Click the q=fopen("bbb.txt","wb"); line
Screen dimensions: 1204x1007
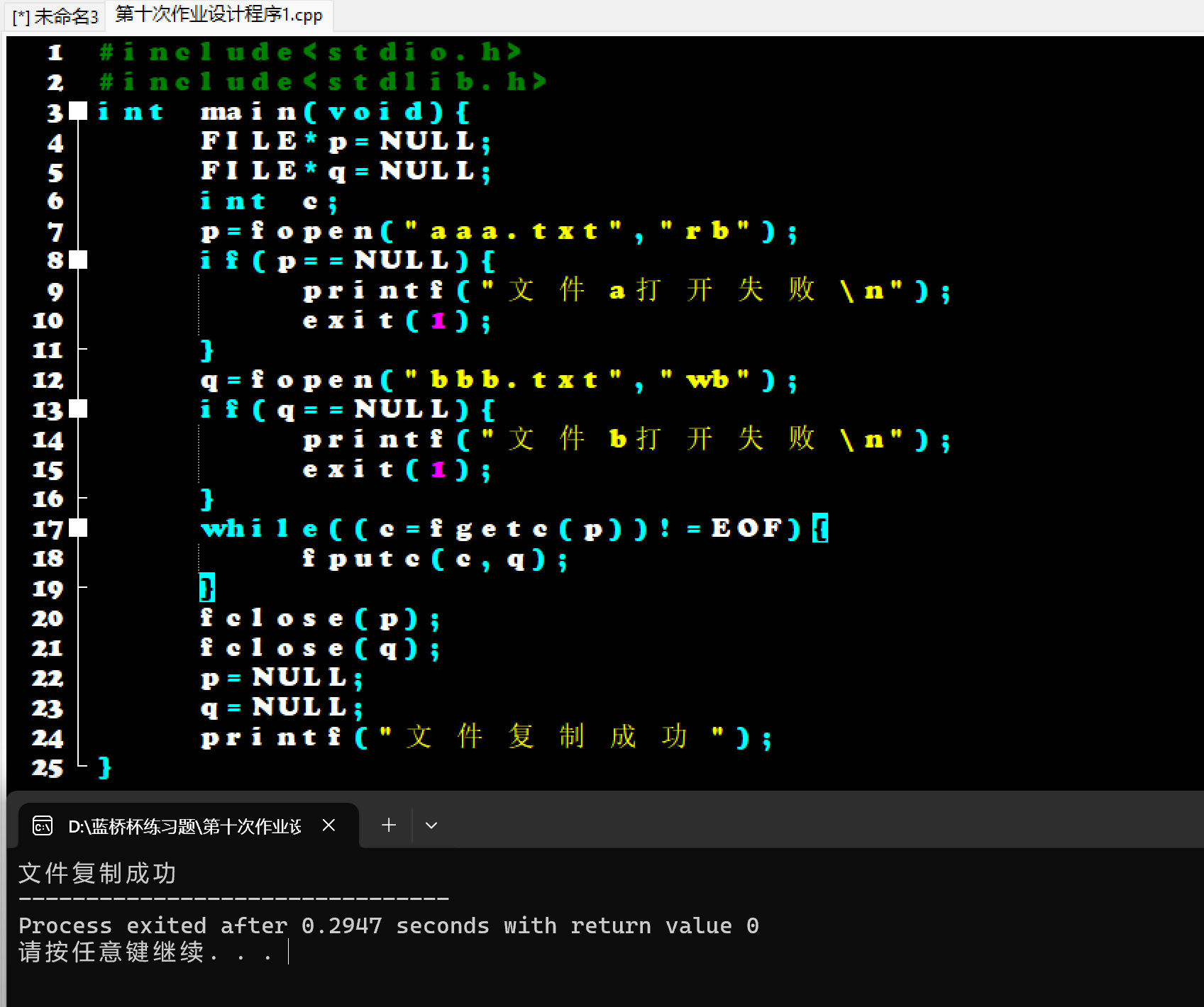(499, 381)
